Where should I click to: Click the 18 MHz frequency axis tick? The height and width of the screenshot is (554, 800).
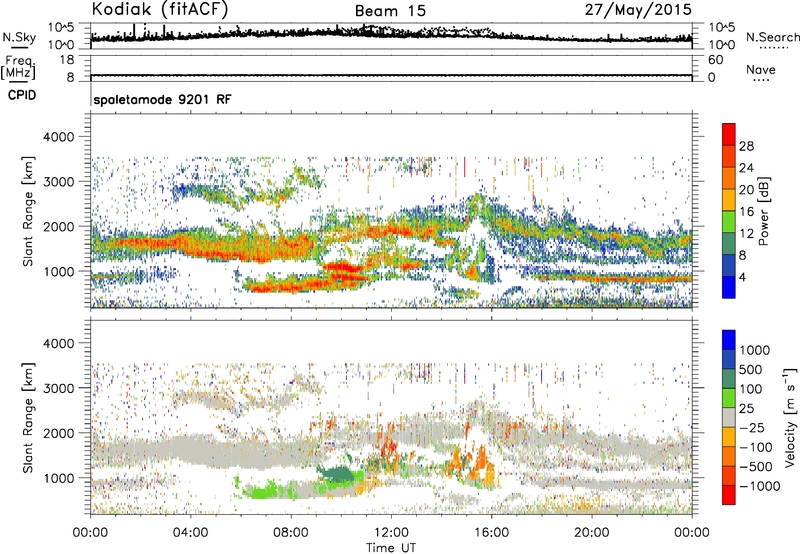[x=66, y=60]
